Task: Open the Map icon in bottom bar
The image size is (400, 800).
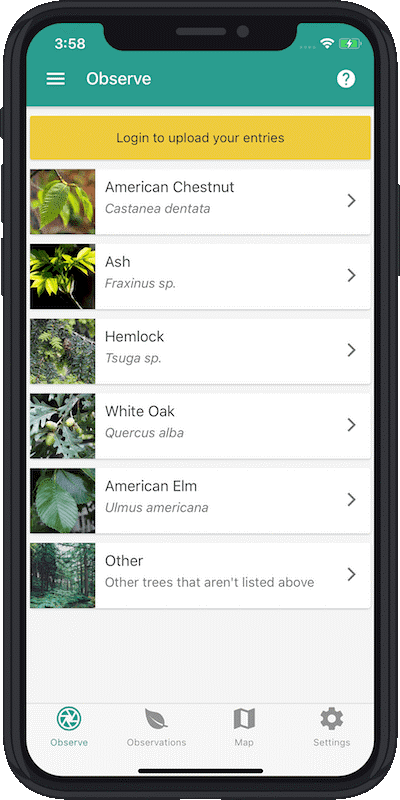Action: tap(244, 718)
